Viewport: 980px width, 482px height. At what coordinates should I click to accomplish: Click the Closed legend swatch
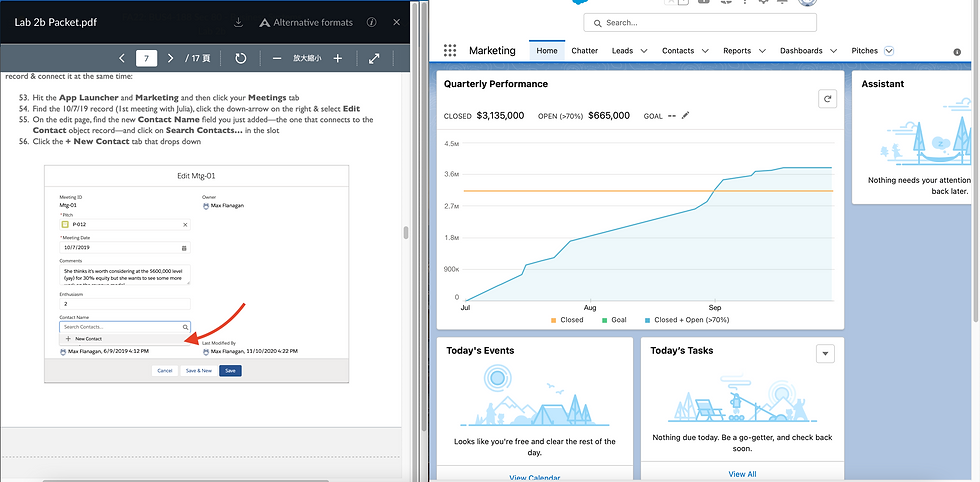click(x=553, y=320)
